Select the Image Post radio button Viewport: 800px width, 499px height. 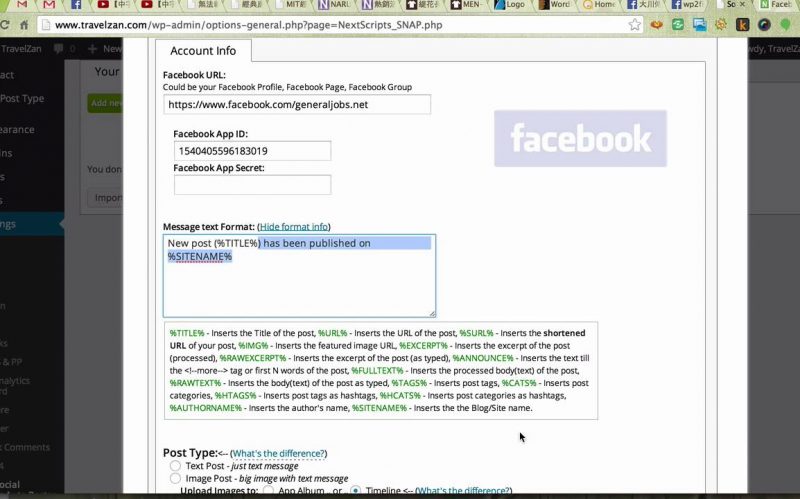[x=175, y=479]
